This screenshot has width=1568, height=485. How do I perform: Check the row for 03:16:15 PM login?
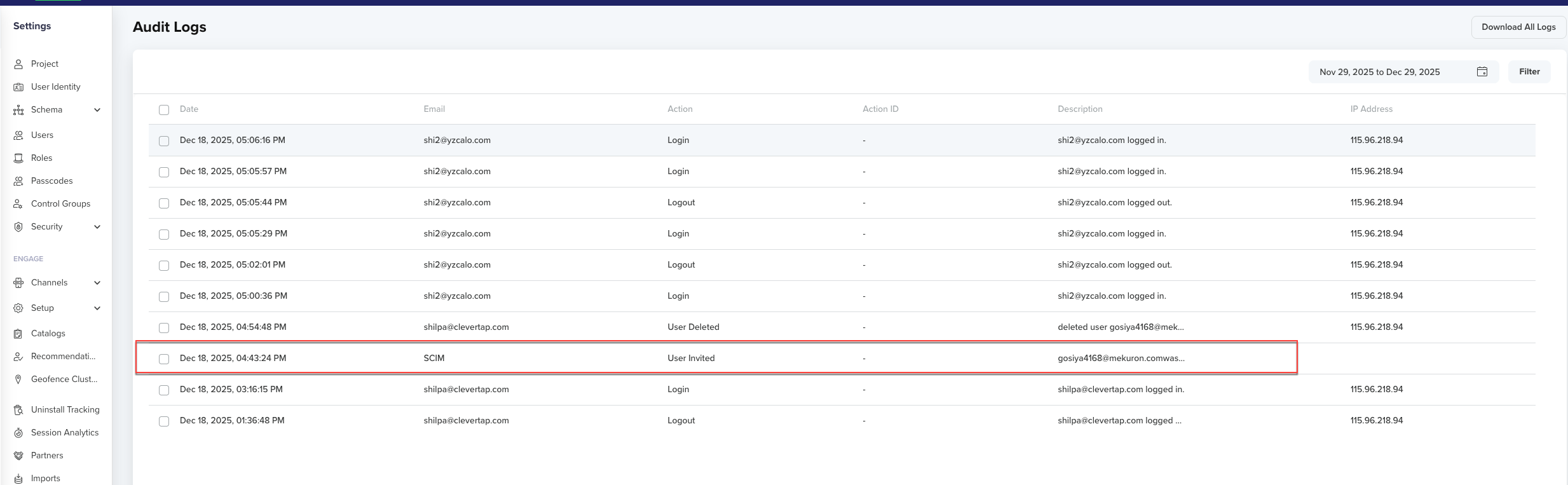point(164,390)
